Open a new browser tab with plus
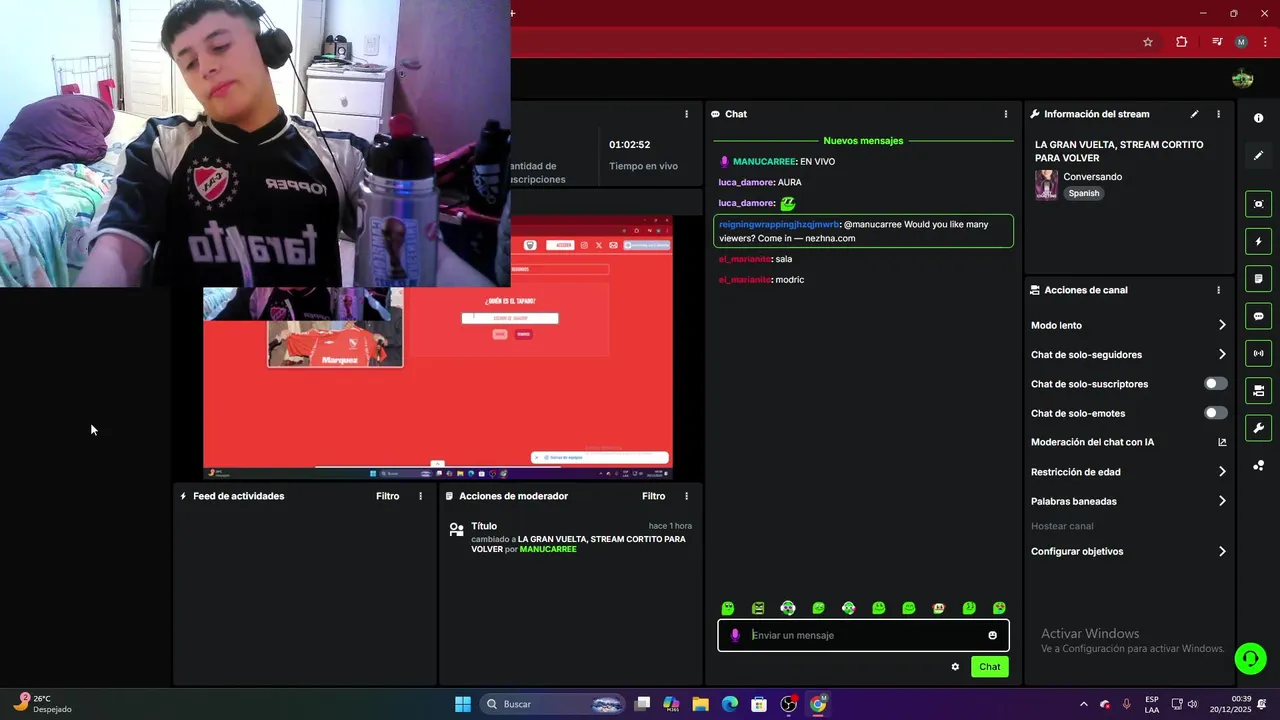The height and width of the screenshot is (720, 1280). point(513,13)
